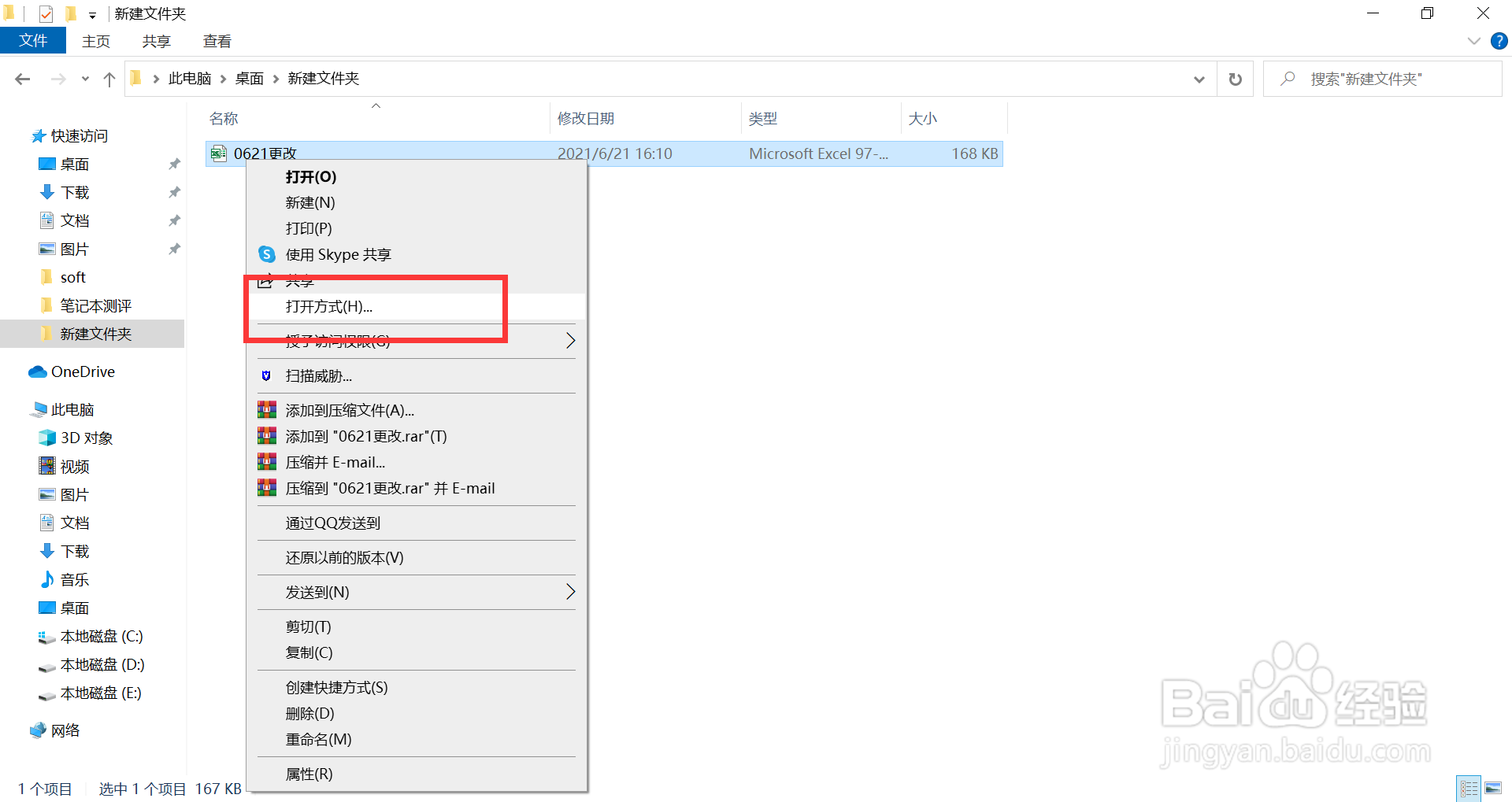Select 此电脑 in the navigation pane

point(72,410)
